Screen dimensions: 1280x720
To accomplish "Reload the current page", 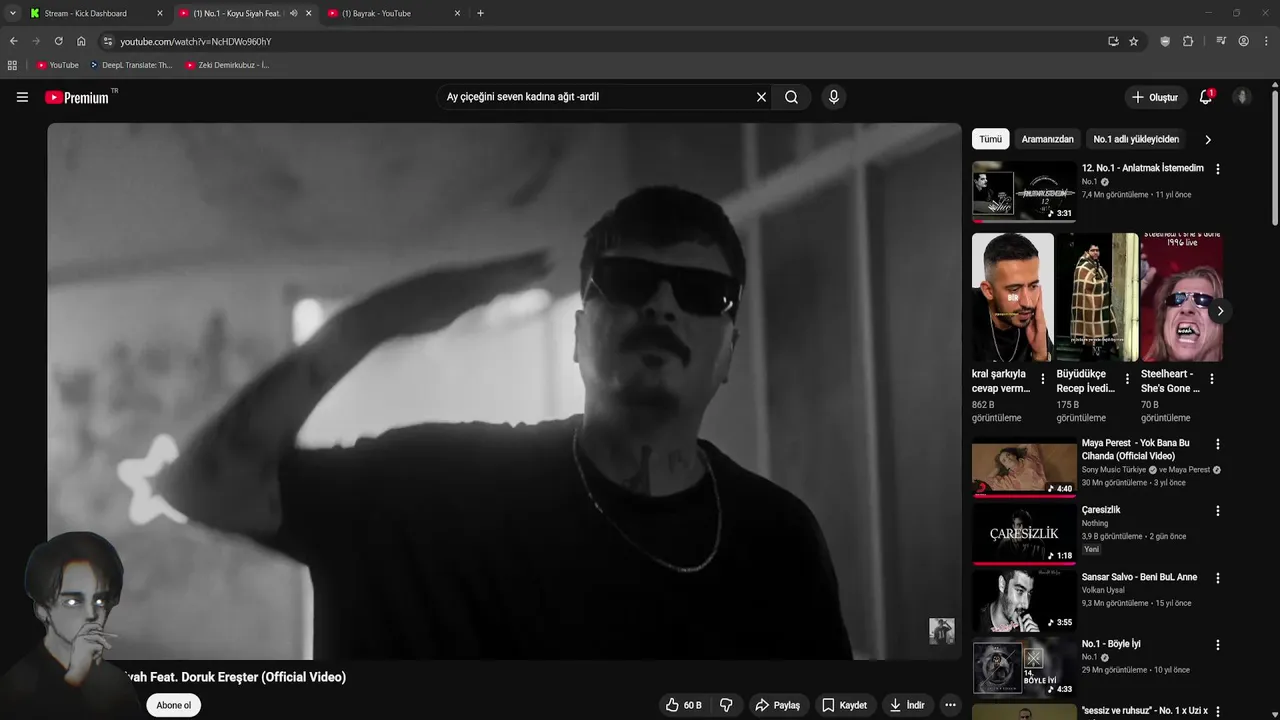I will [x=58, y=41].
